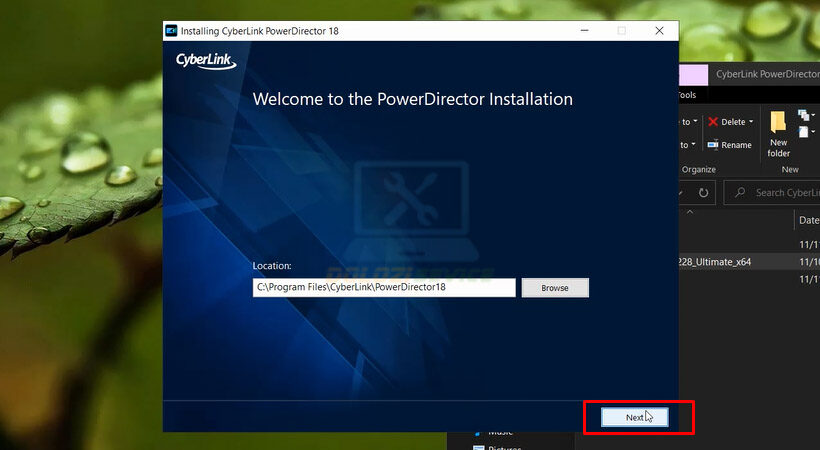
Task: Click the CyberLink logo in installer
Action: (205, 62)
